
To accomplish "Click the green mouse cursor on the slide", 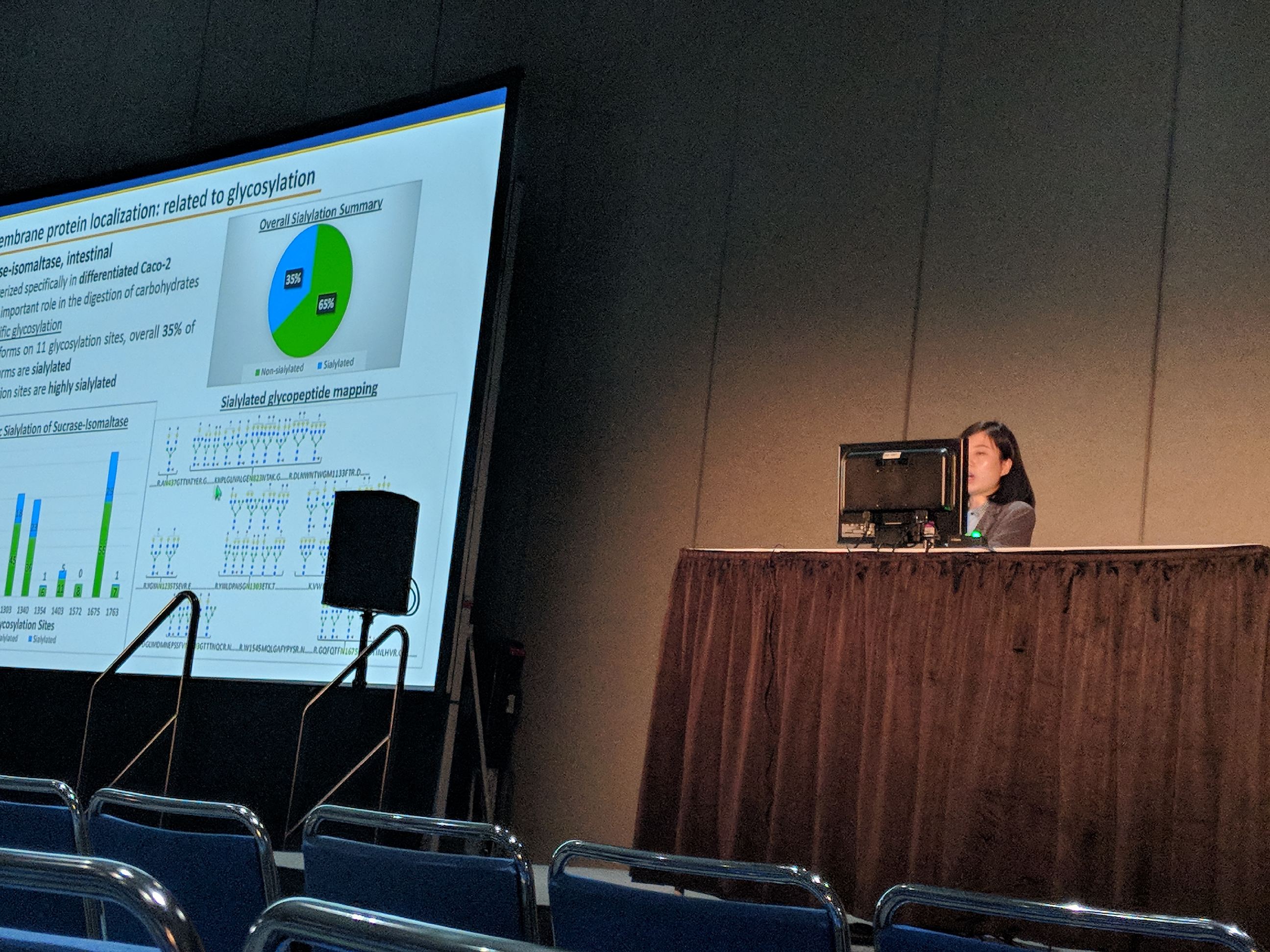I will (x=218, y=492).
